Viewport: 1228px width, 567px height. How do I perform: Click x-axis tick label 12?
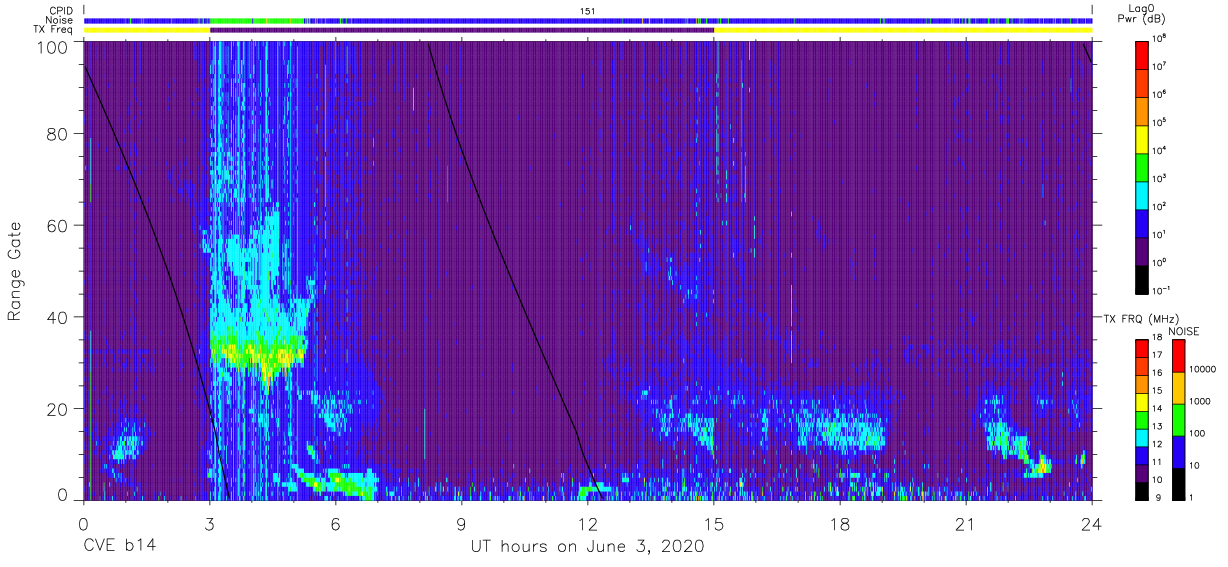pos(588,524)
